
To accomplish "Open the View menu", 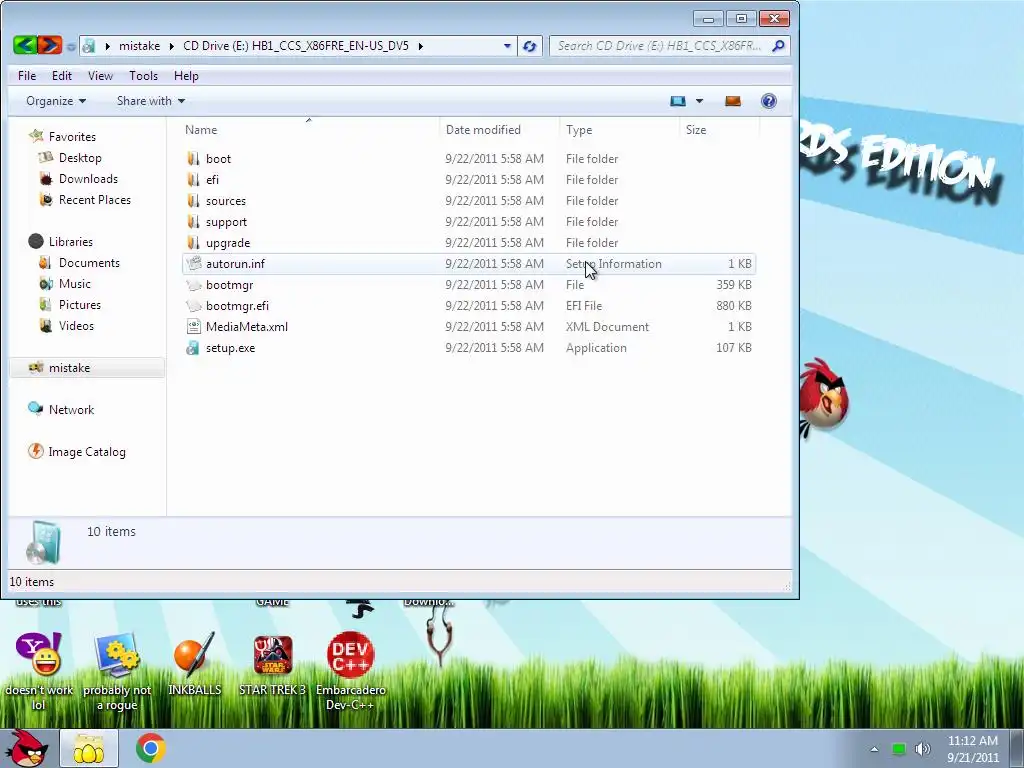I will (x=101, y=76).
